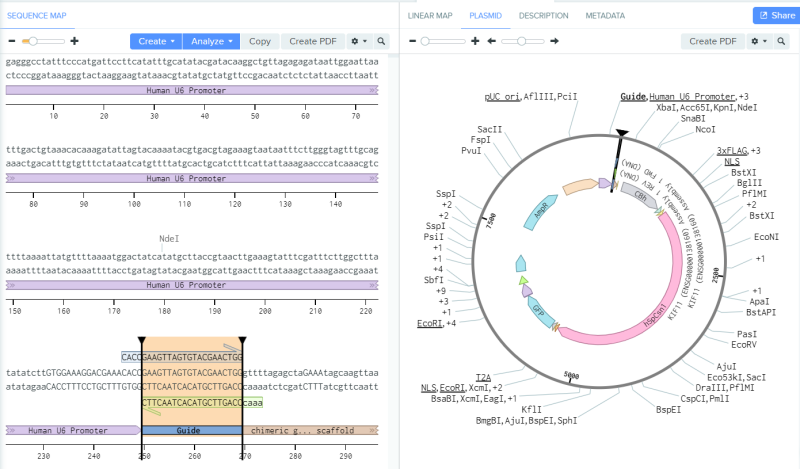Click the NcoI enzyme label
Screen dimensions: 800x469
coord(705,130)
